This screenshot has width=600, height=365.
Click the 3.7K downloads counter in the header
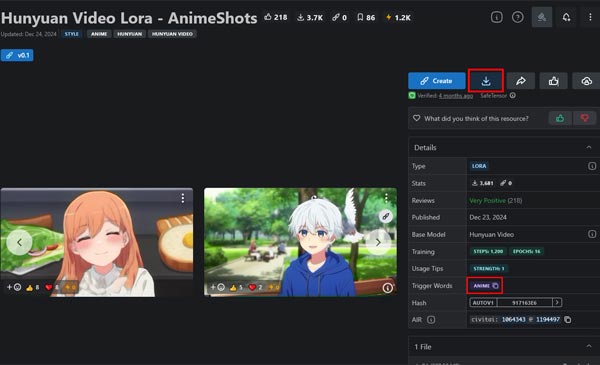[310, 17]
